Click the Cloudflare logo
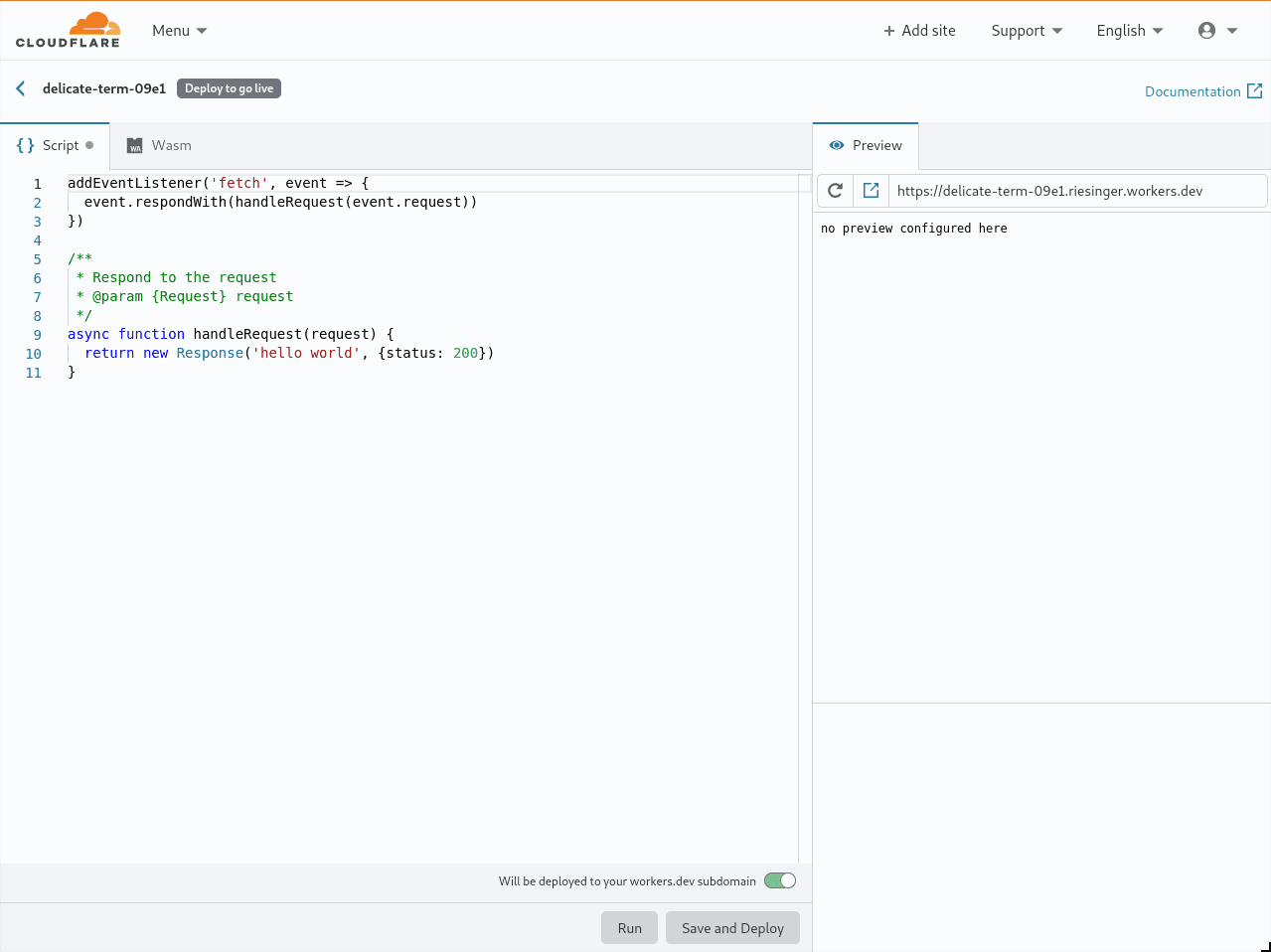1271x952 pixels. (x=68, y=30)
